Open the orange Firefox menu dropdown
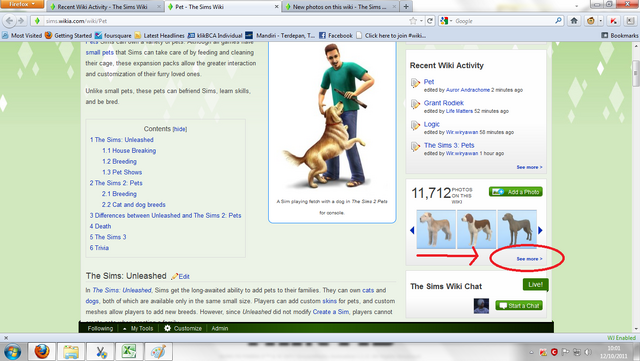This screenshot has height=361, width=640. pos(22,4)
